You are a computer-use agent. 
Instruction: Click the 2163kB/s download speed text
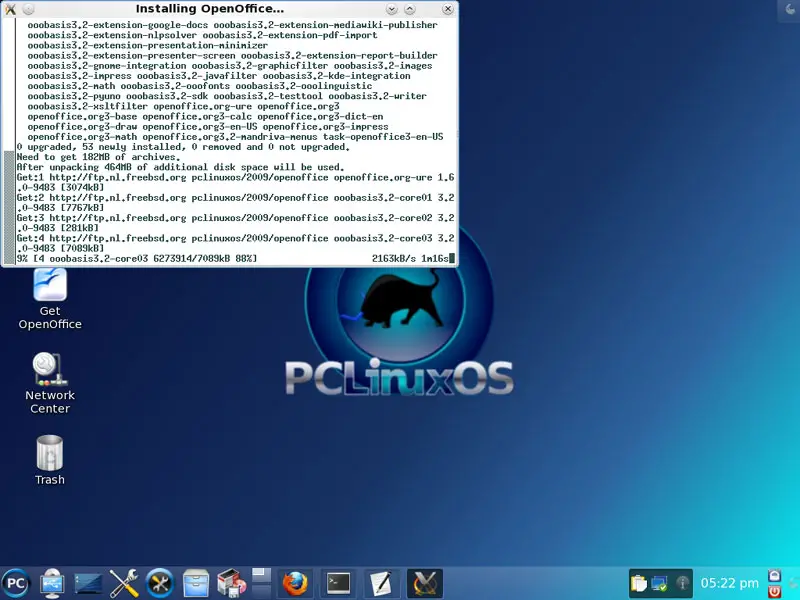tap(394, 259)
